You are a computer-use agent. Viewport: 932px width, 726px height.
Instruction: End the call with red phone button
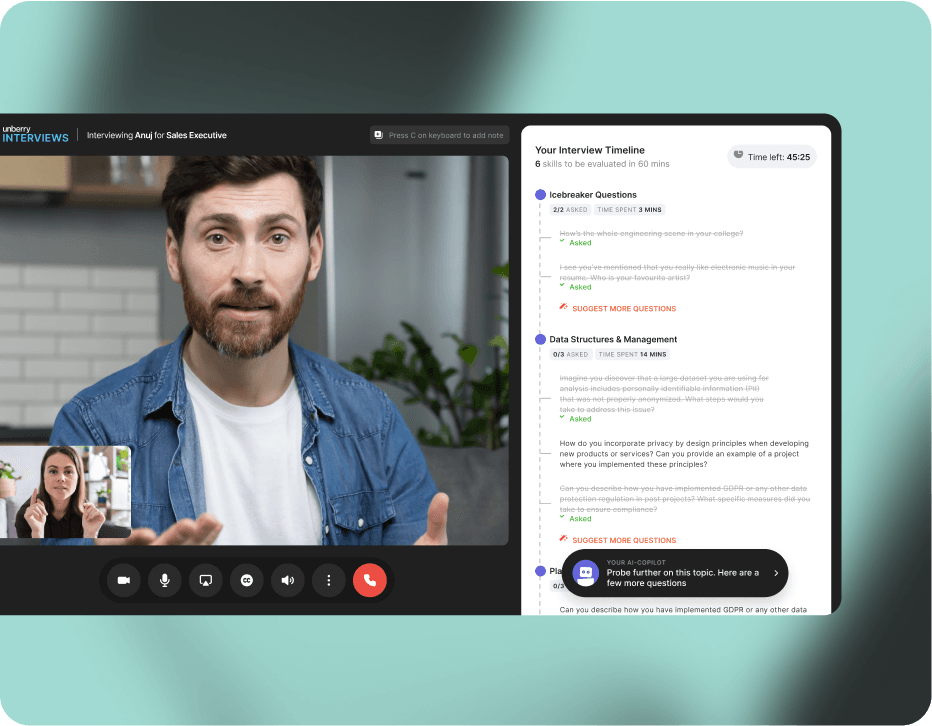click(370, 580)
